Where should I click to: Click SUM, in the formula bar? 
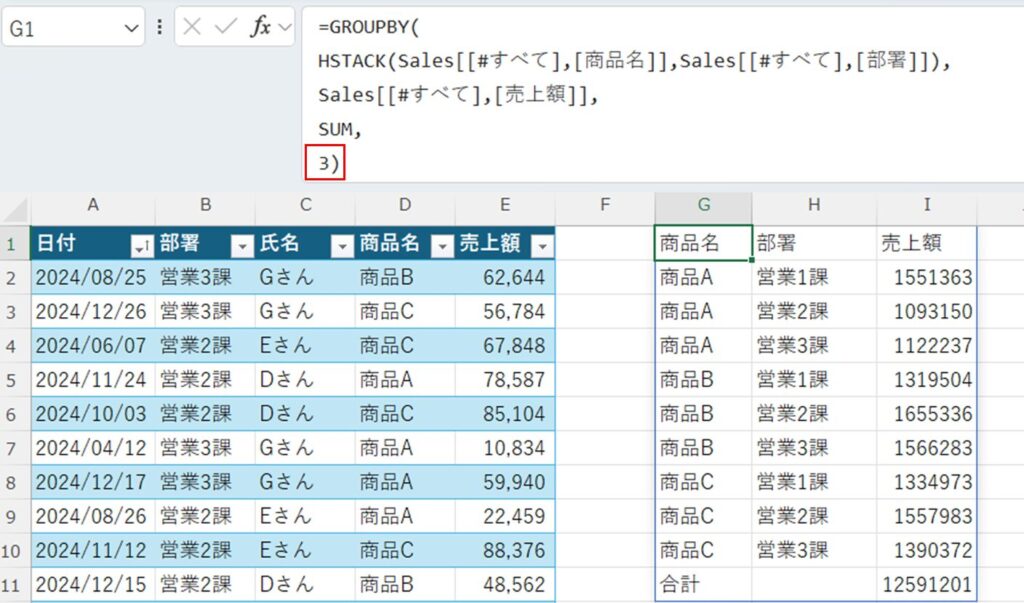tap(340, 129)
